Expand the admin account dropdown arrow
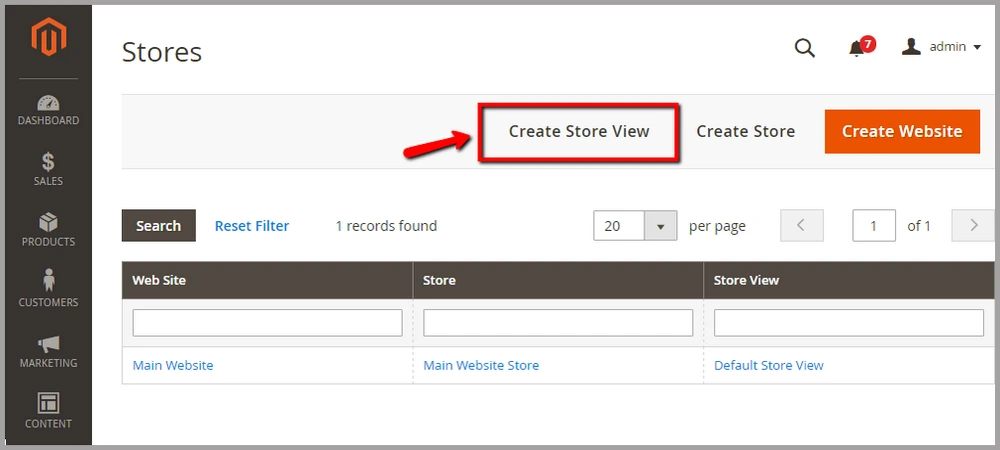1000x450 pixels. click(x=976, y=47)
